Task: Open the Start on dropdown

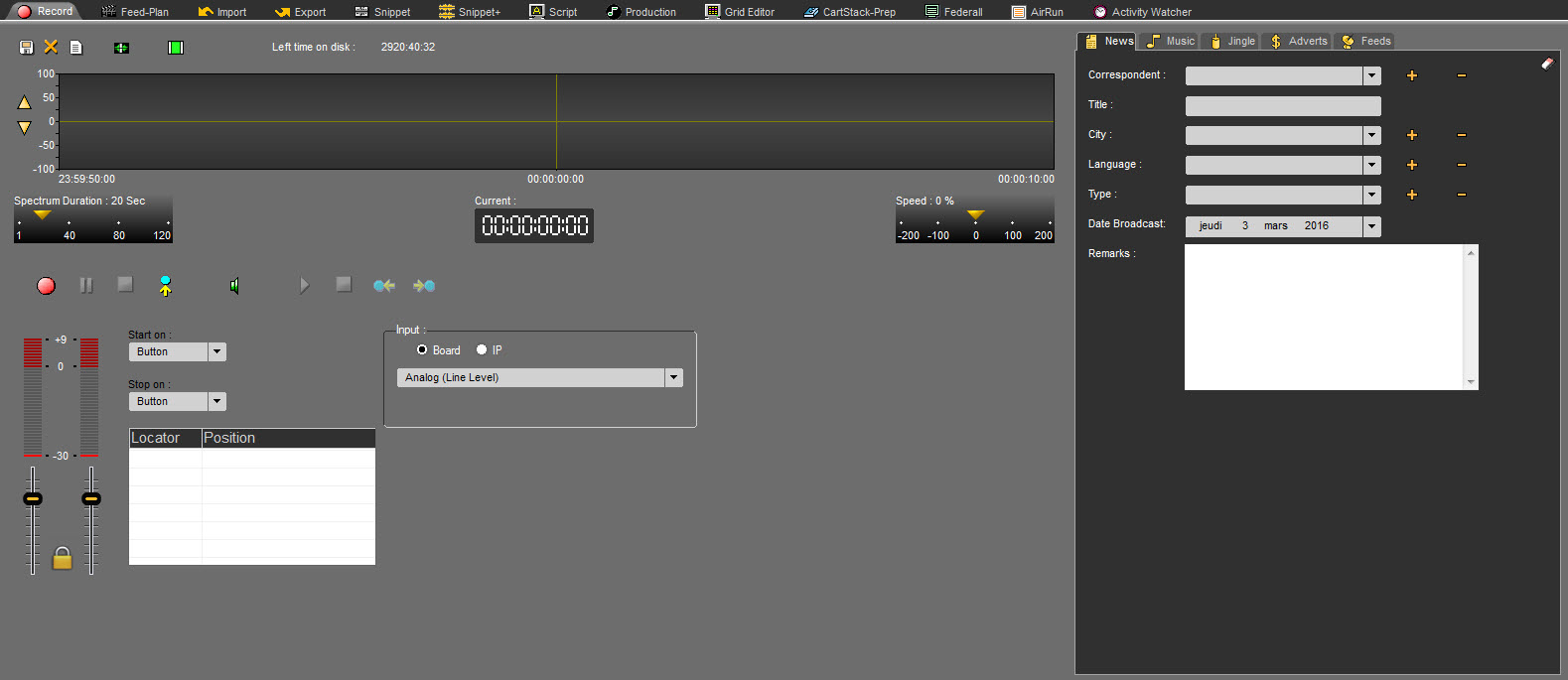Action: click(217, 351)
